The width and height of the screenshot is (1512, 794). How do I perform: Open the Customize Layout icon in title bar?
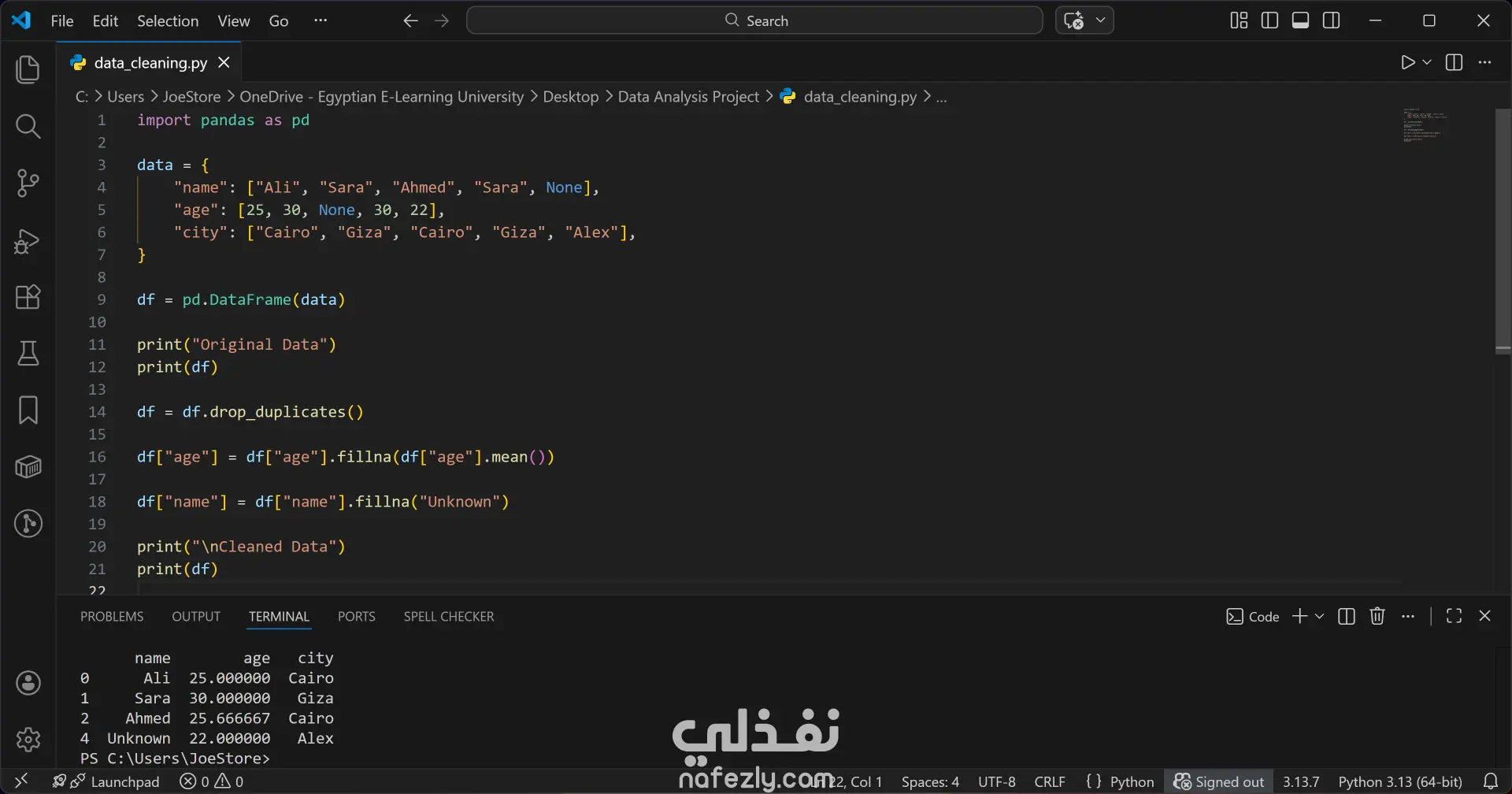click(1239, 20)
